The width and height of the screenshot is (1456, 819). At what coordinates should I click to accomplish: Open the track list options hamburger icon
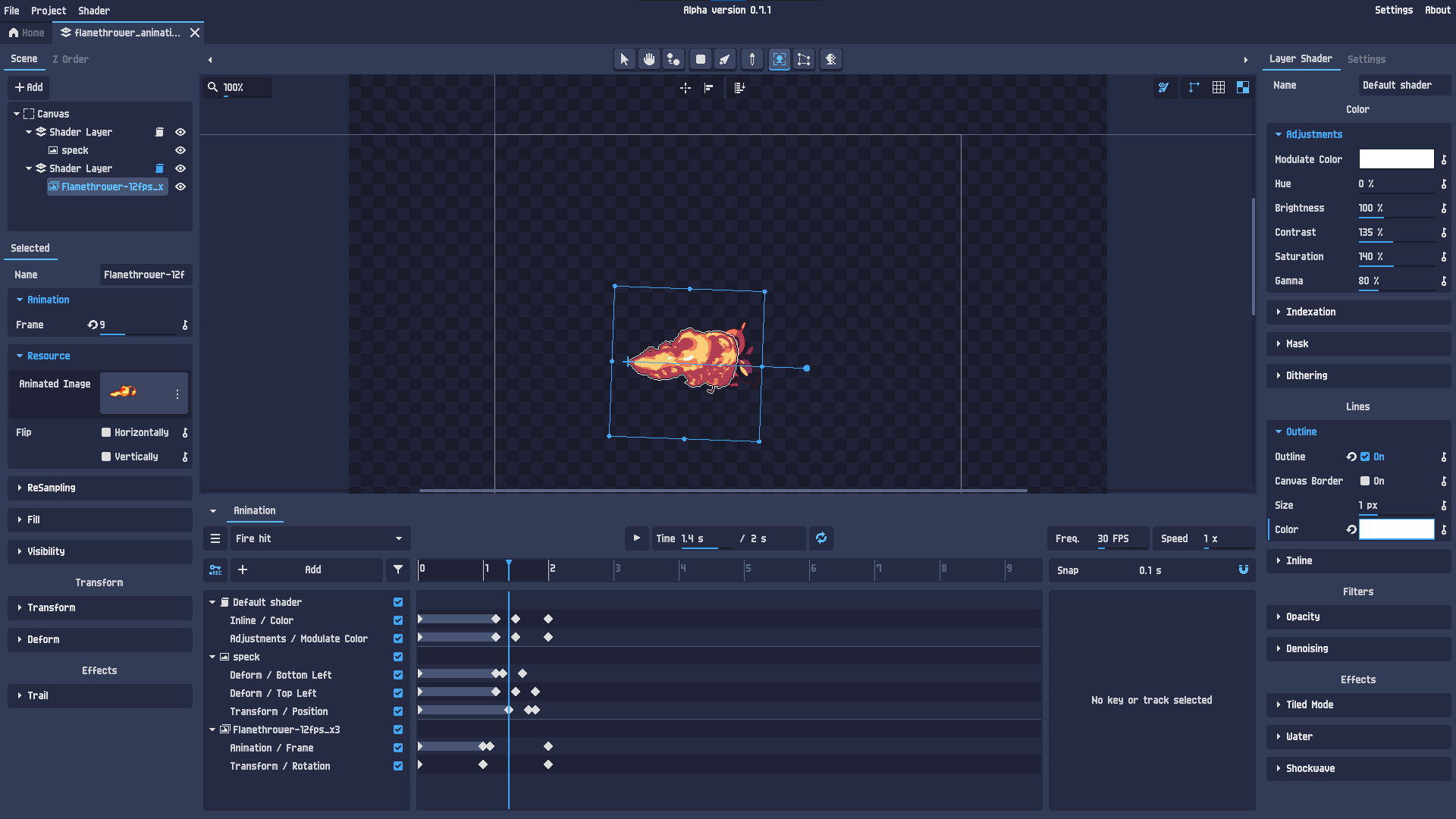coord(215,538)
